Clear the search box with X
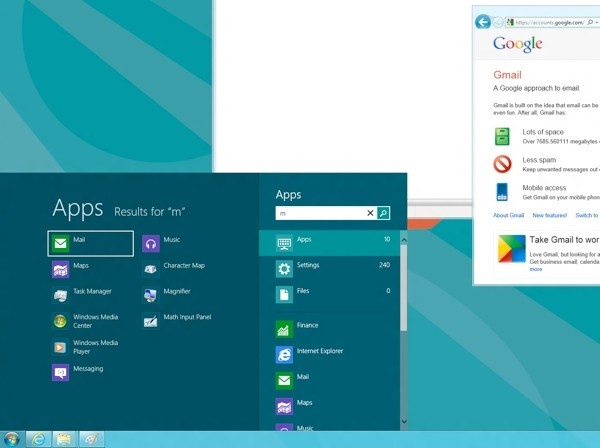Image resolution: width=600 pixels, height=448 pixels. coord(370,213)
